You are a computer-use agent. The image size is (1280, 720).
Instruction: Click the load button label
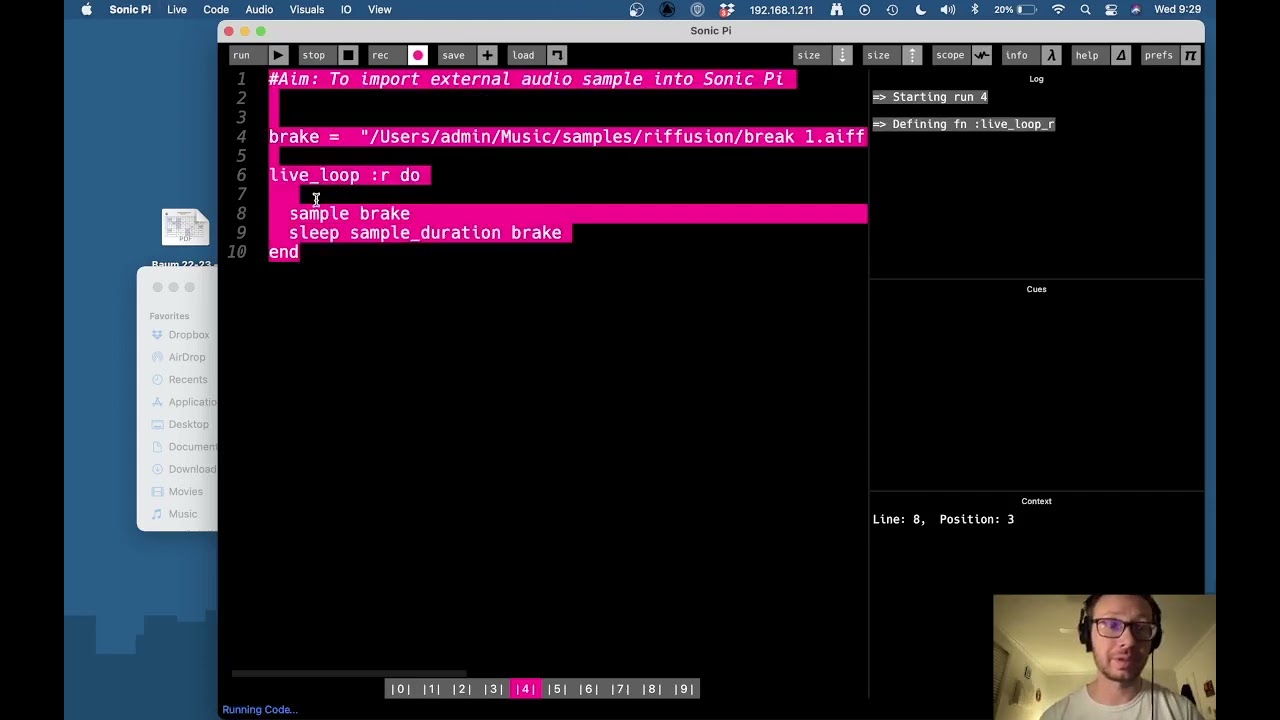click(523, 55)
